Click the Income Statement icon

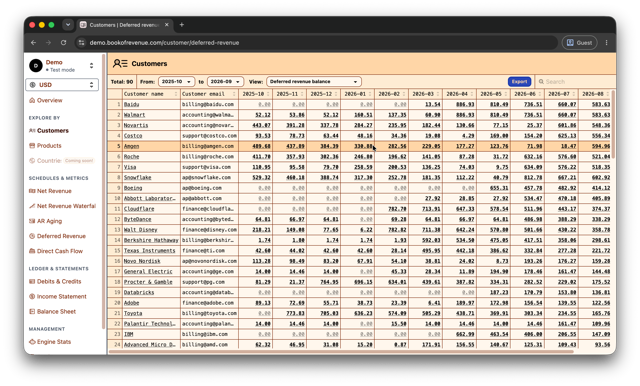(x=32, y=297)
